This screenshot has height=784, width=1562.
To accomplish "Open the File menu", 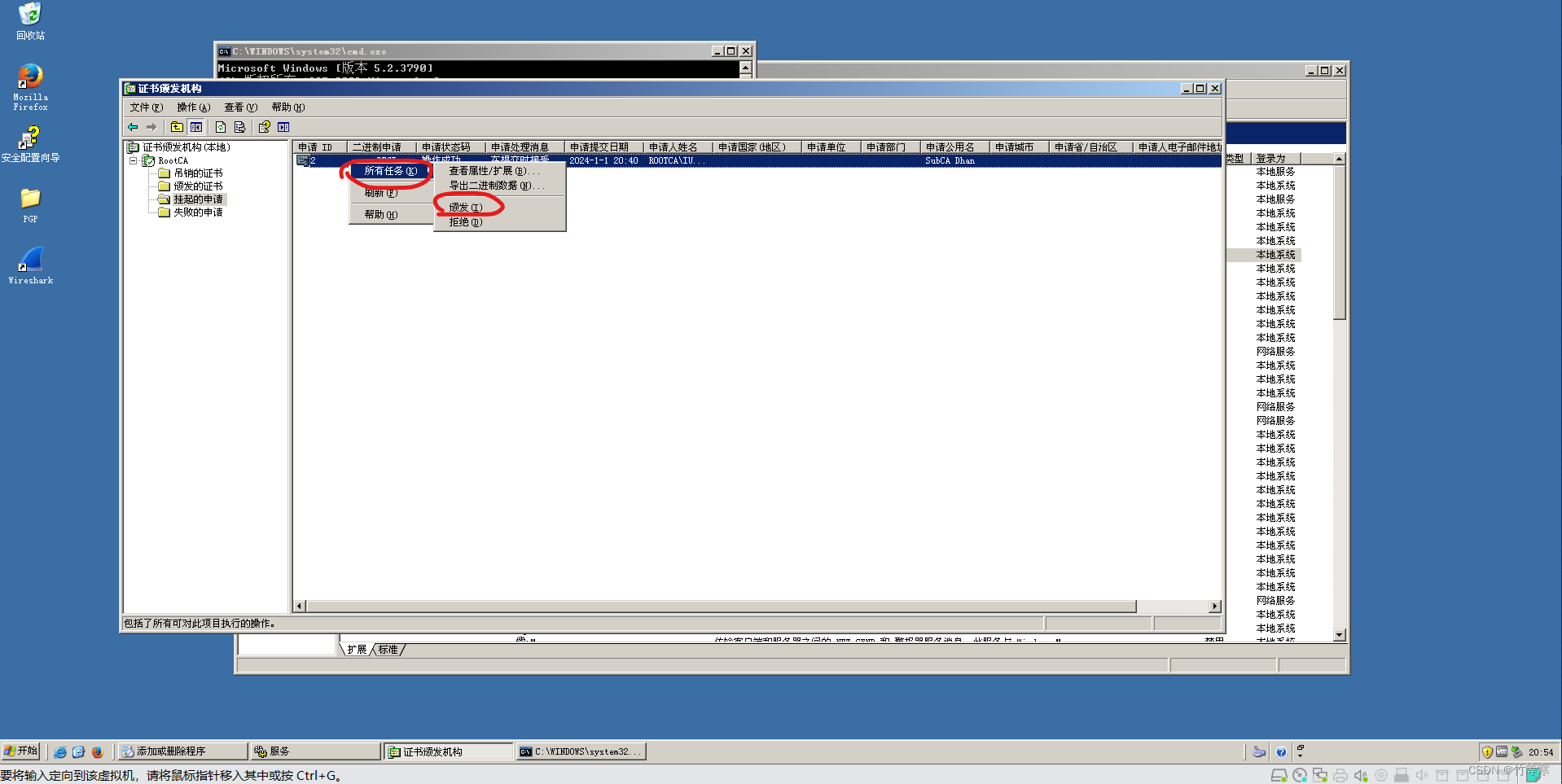I will 147,107.
